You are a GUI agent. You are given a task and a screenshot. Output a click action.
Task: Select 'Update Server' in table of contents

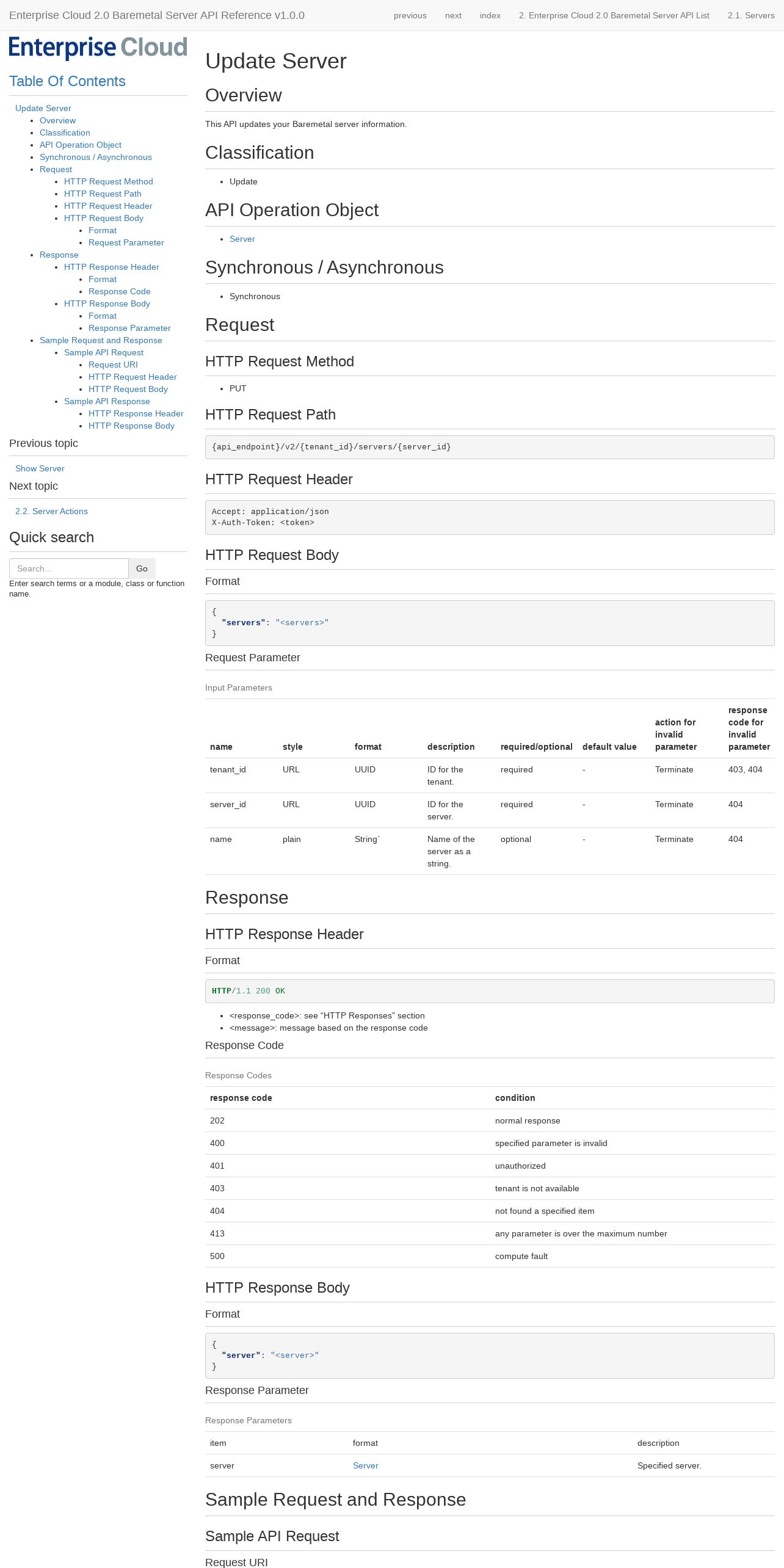pos(43,108)
